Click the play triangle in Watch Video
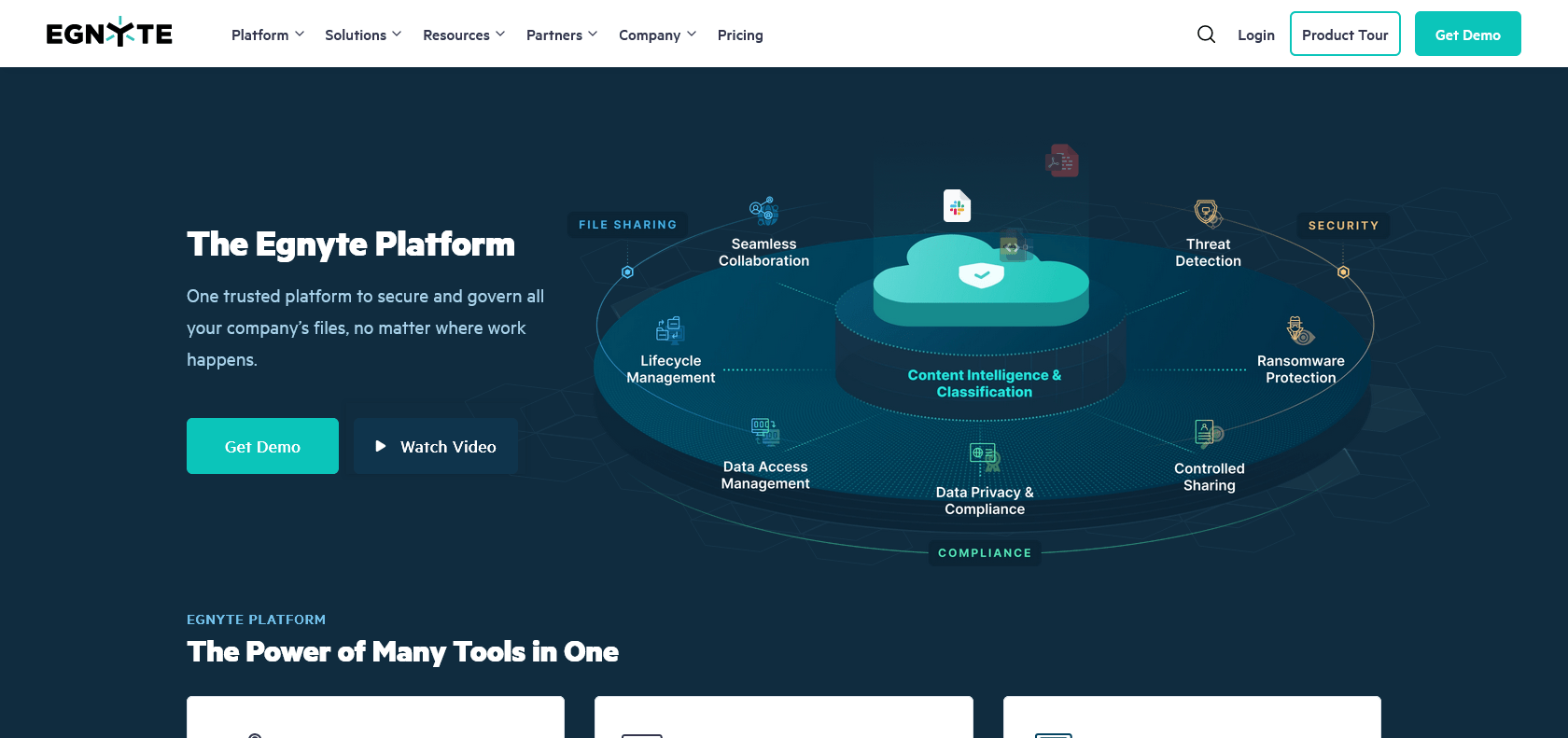Image resolution: width=1568 pixels, height=738 pixels. pos(381,446)
